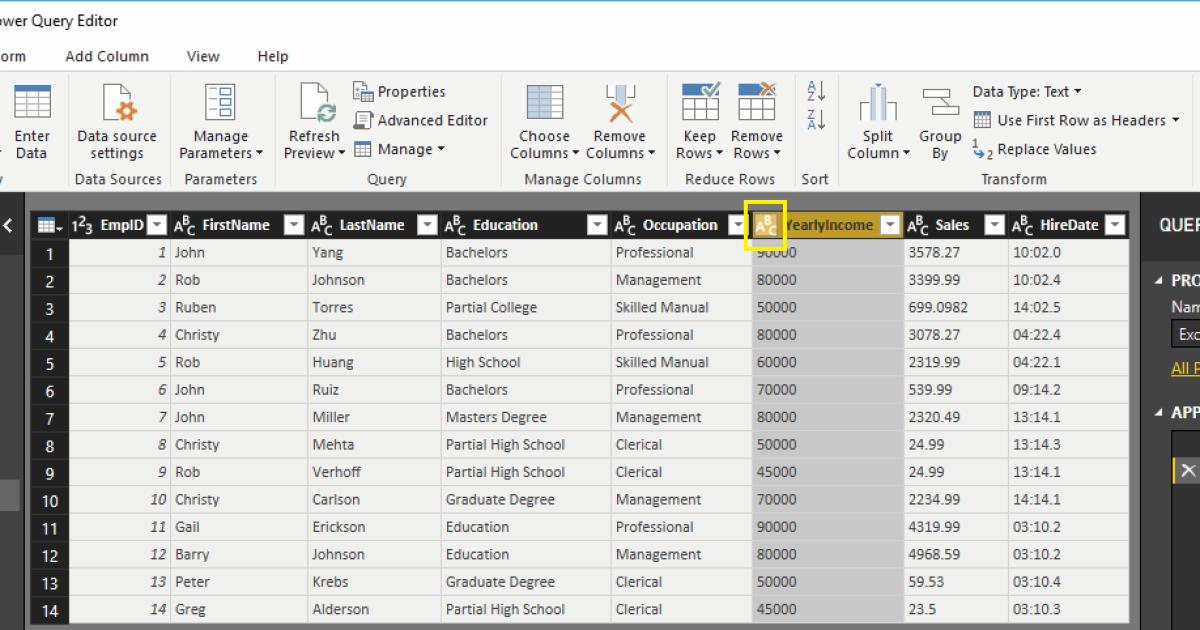Open the Advanced Editor
The width and height of the screenshot is (1200, 630).
[x=420, y=119]
